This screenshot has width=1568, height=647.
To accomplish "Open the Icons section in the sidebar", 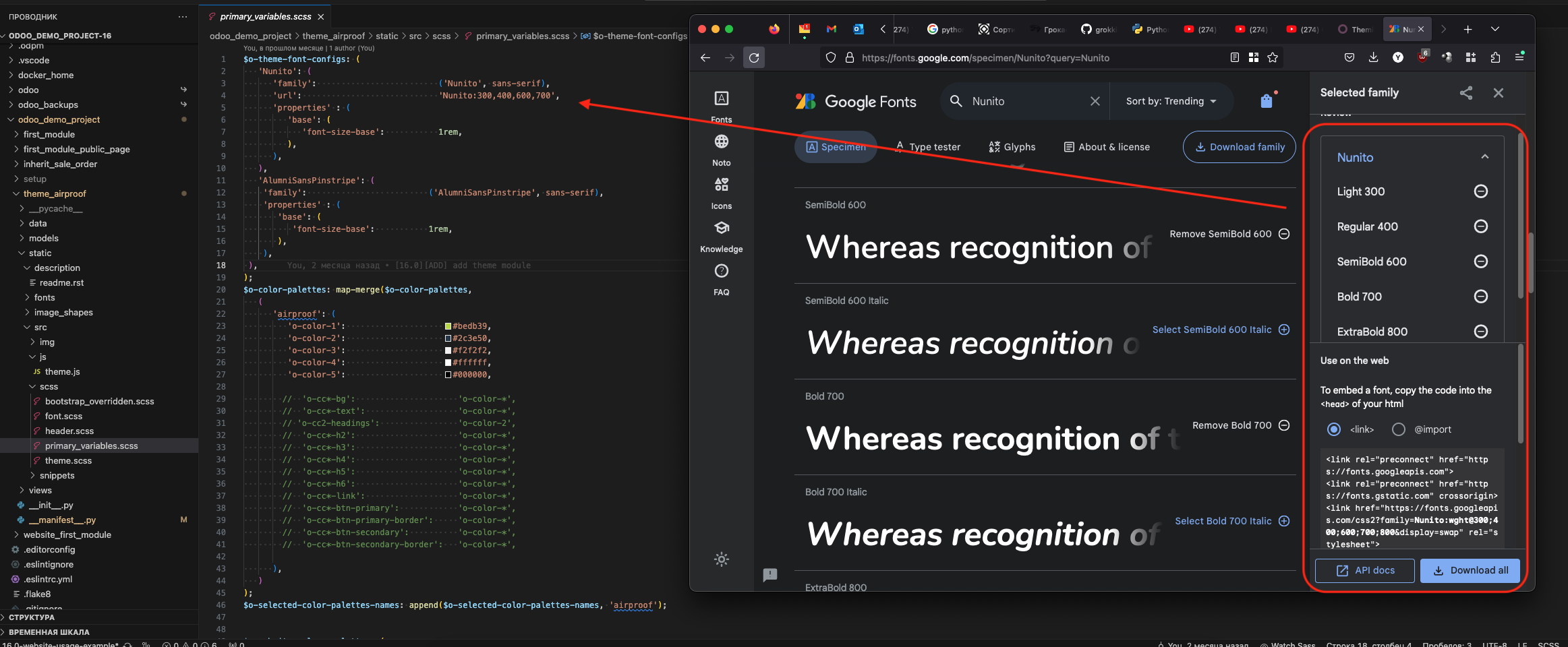I will (x=721, y=193).
